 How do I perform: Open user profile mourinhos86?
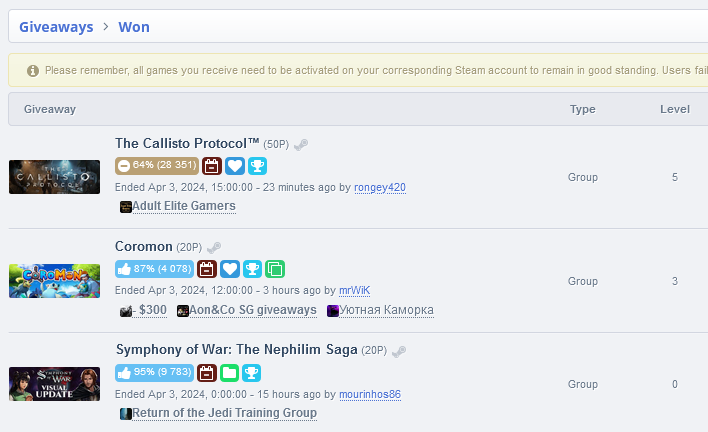pos(370,394)
